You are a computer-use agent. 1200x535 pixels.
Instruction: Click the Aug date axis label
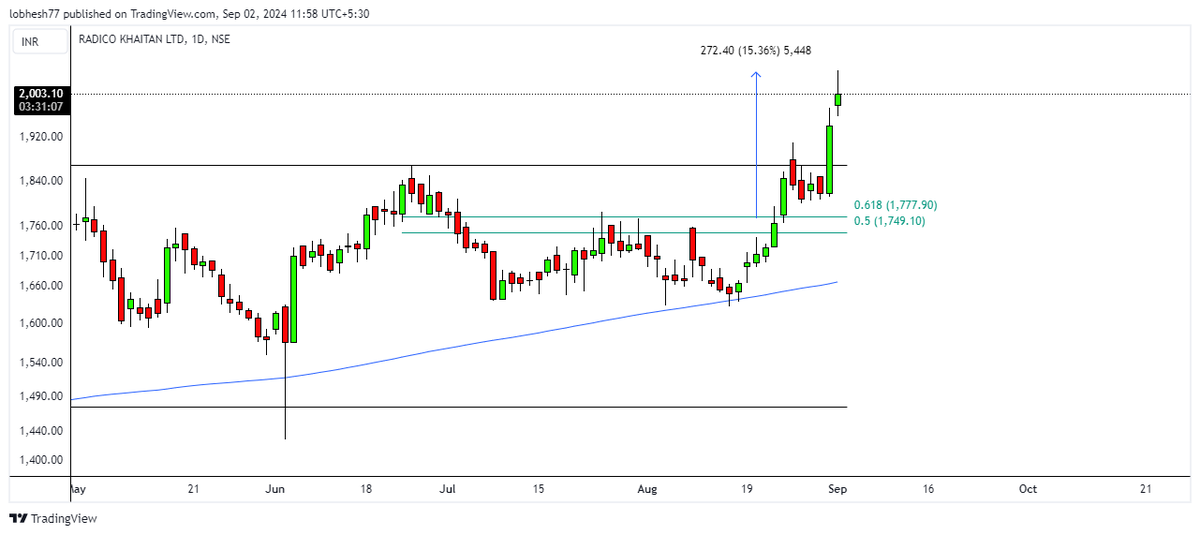(x=647, y=489)
